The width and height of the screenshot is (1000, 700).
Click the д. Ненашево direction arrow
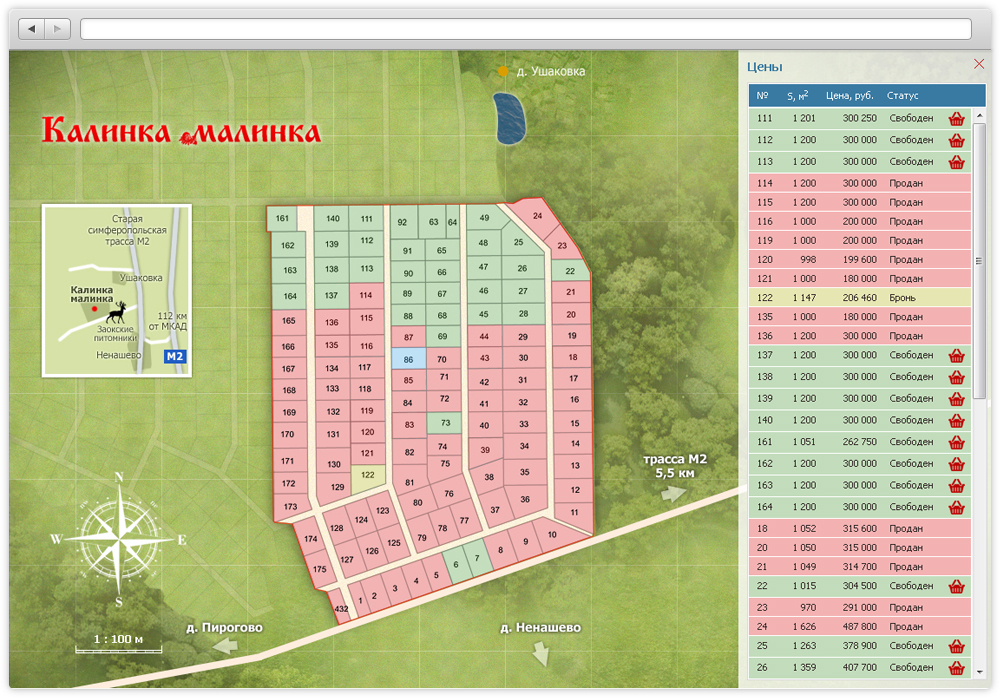pos(541,653)
